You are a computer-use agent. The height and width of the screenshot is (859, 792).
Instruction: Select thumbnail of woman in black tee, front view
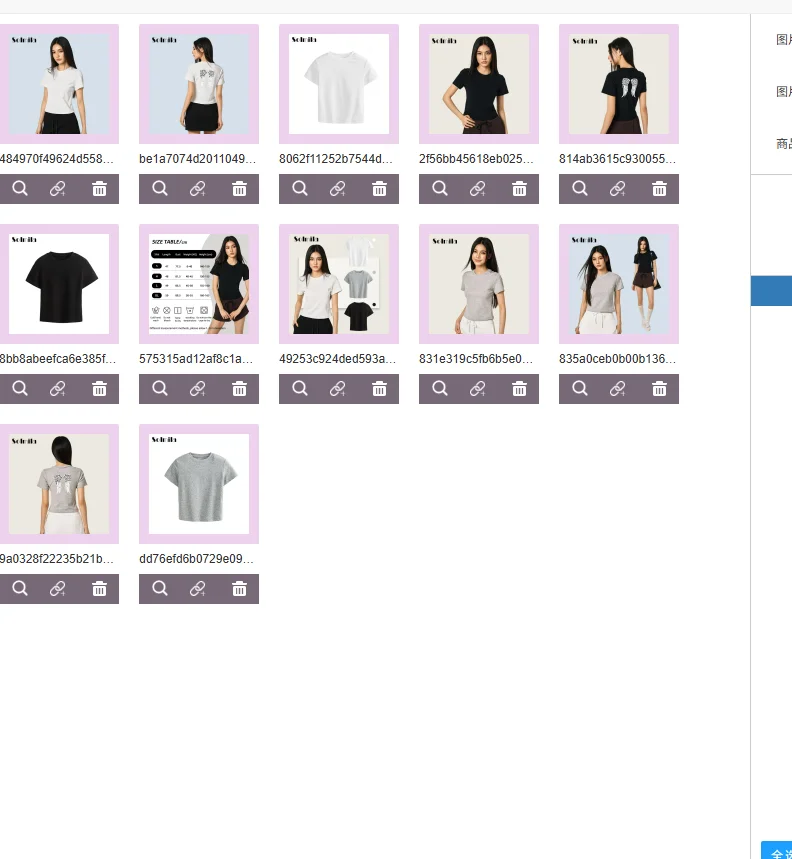click(x=479, y=84)
